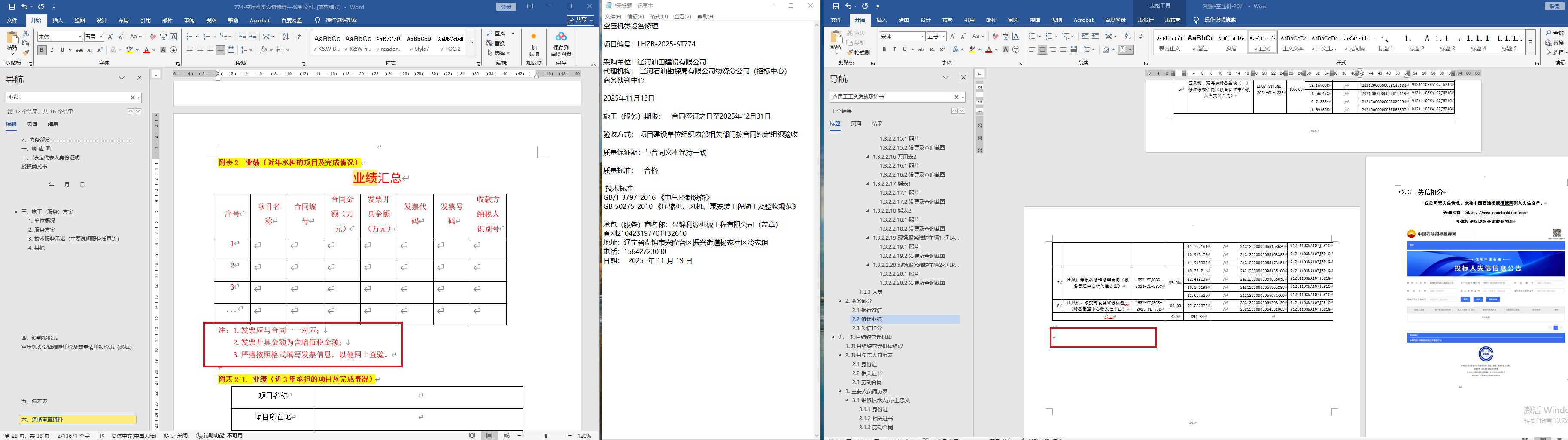Click Redo in the 利源-空压机-20开 Word window

(865, 7)
